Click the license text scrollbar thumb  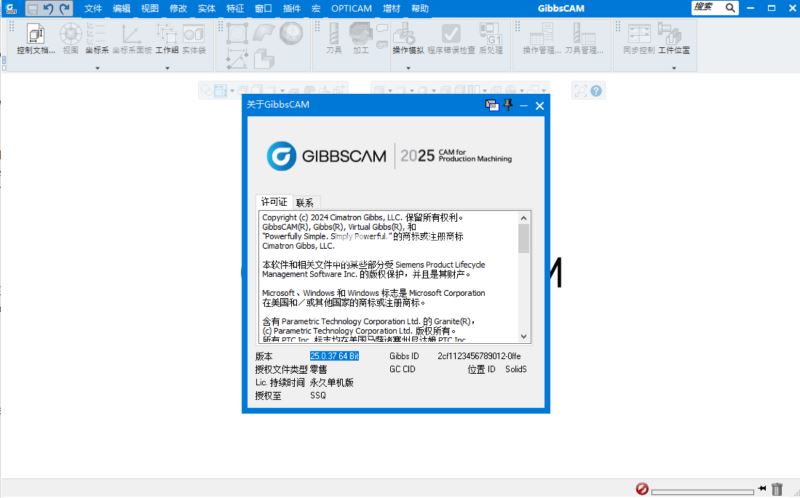(523, 238)
